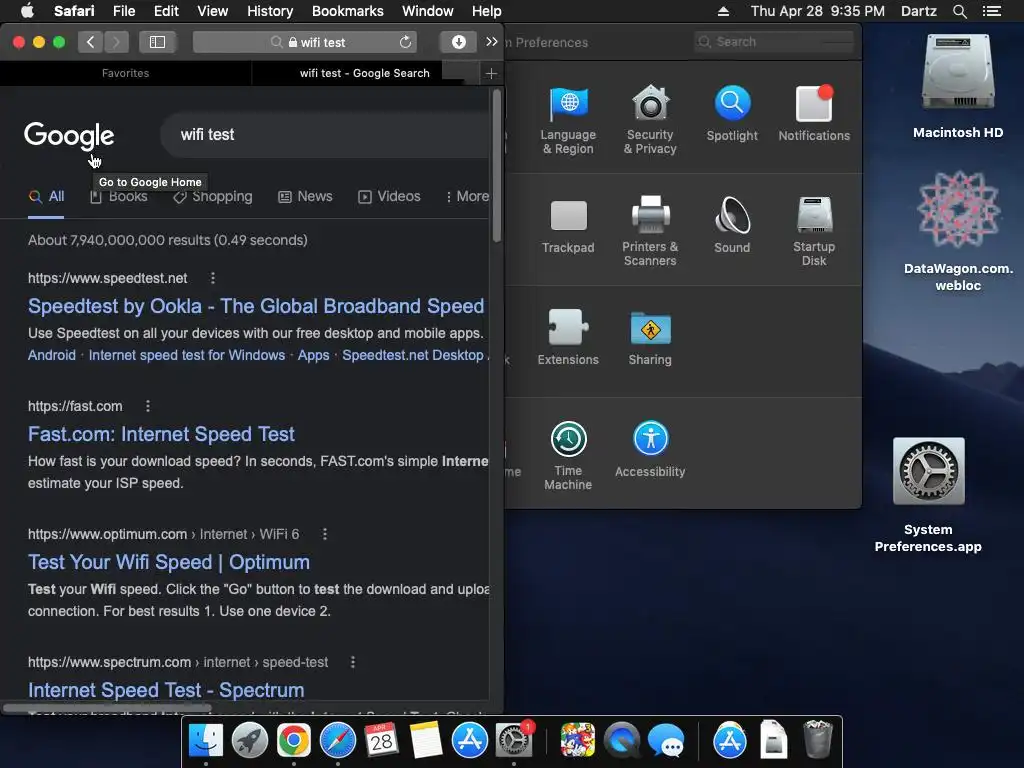
Task: Open the Apple menu
Action: click(27, 11)
